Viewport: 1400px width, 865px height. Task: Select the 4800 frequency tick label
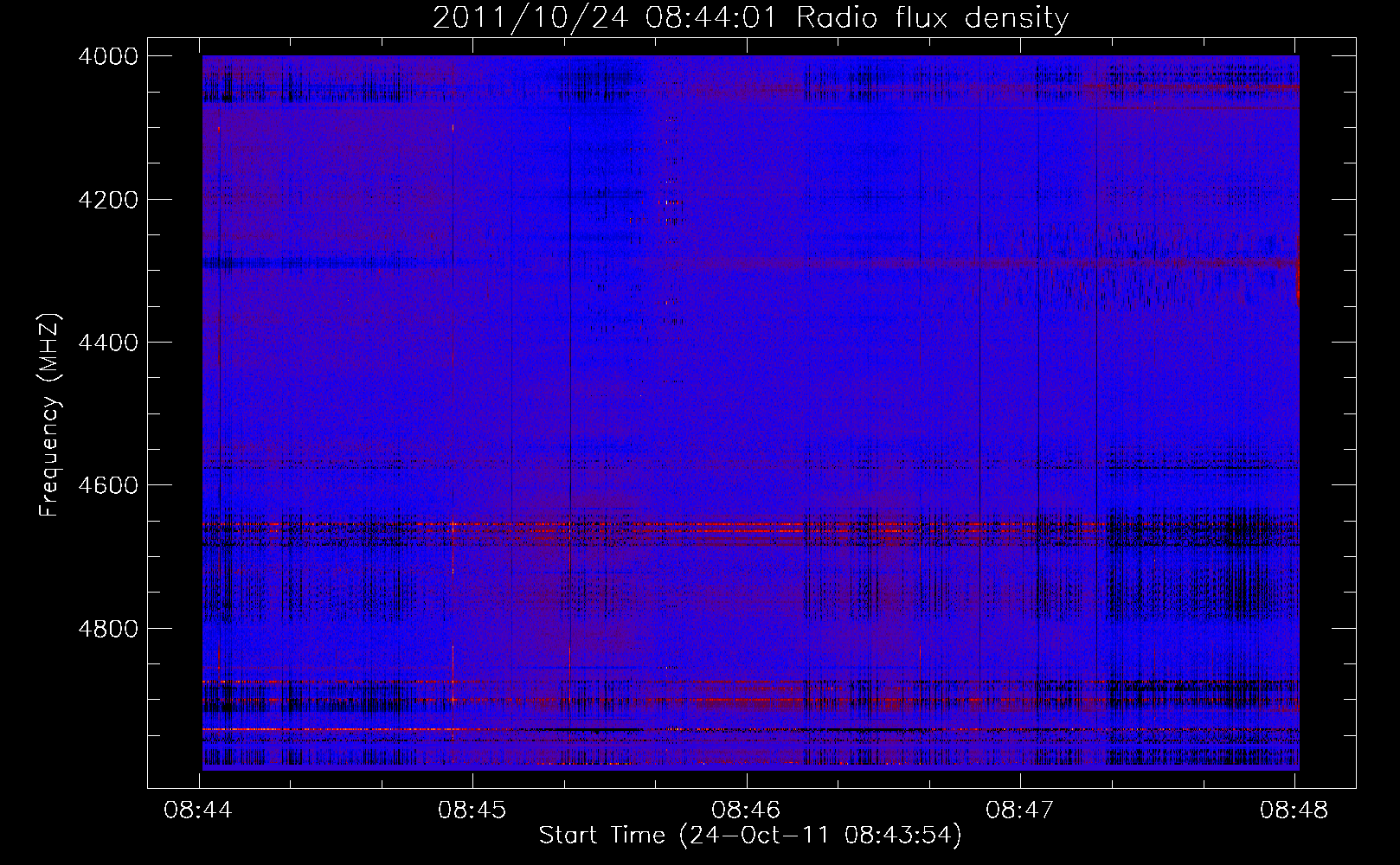(108, 628)
